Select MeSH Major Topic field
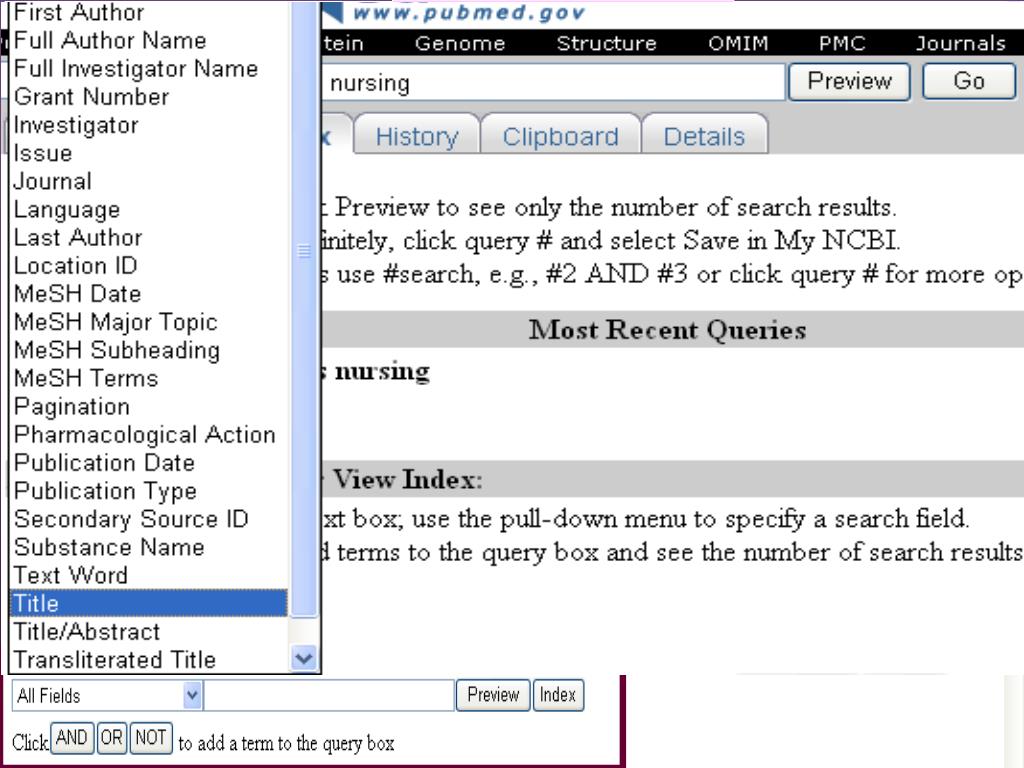 149,321
